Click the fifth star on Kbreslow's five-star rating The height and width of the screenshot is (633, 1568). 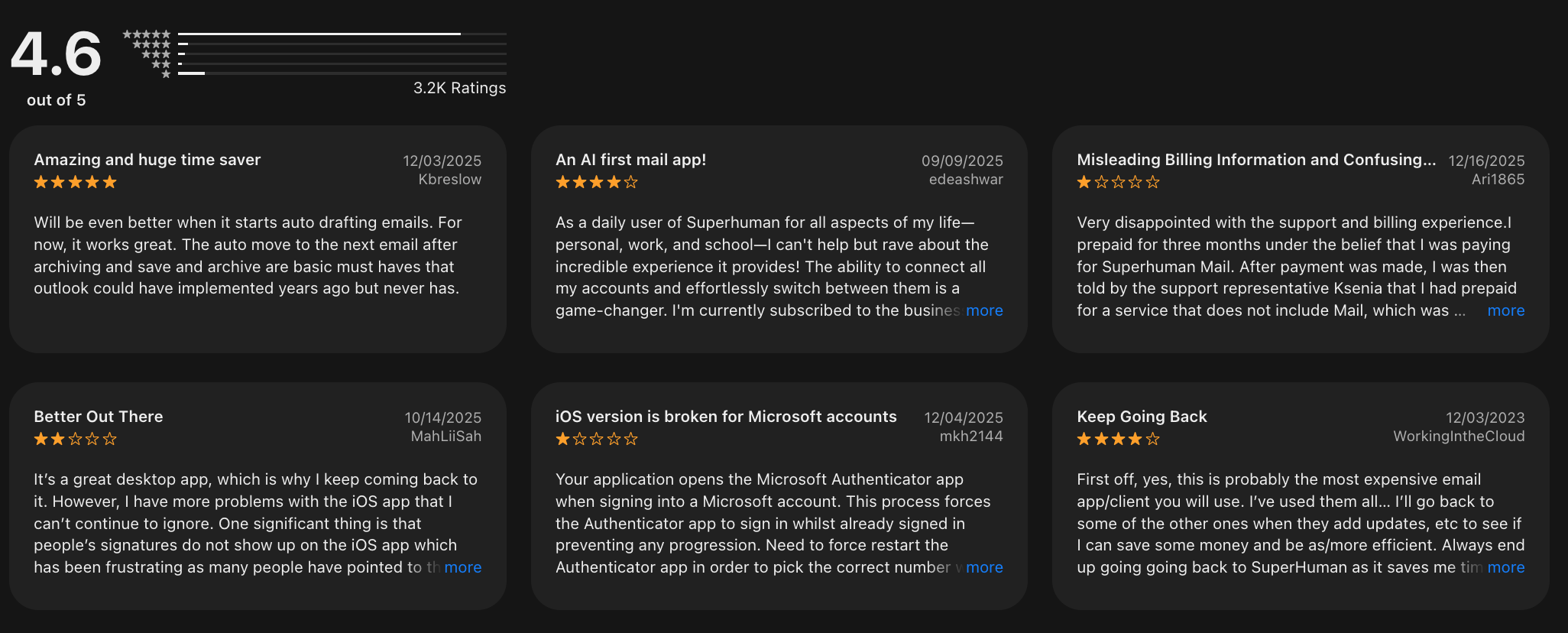[x=111, y=182]
